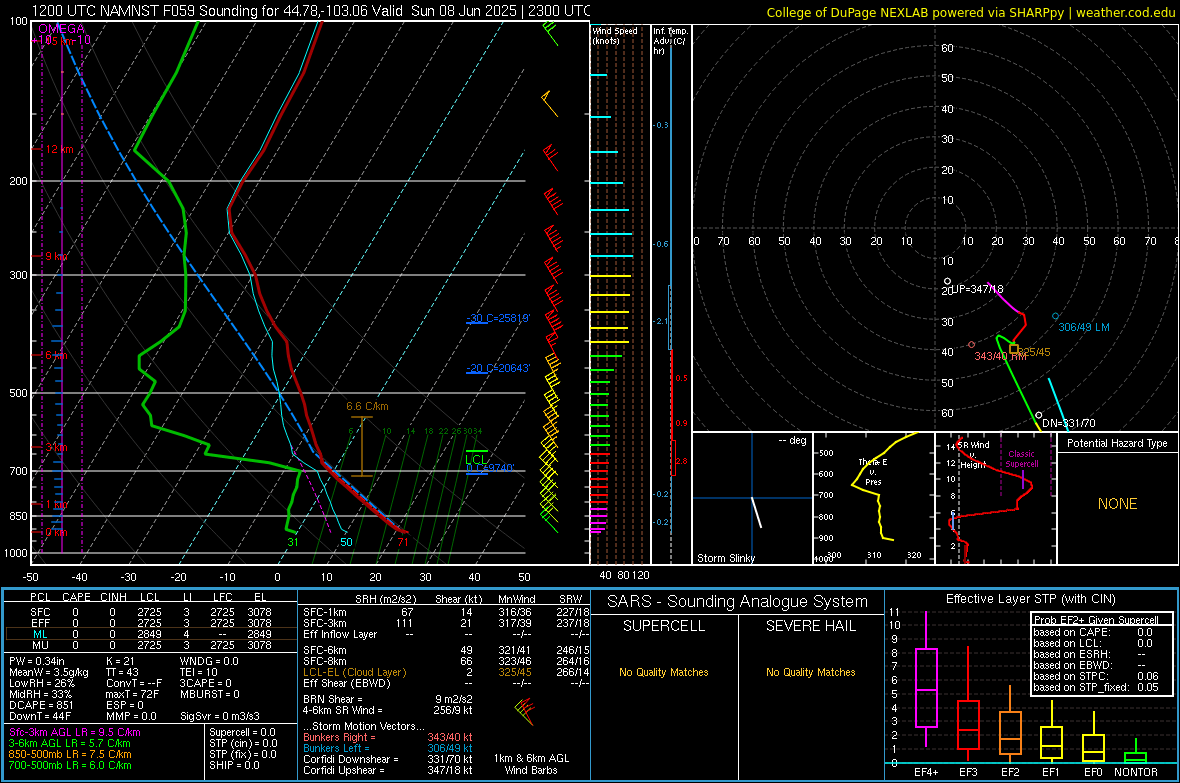Select the -30 C=25819' level label
This screenshot has height=783, width=1180.
(498, 318)
